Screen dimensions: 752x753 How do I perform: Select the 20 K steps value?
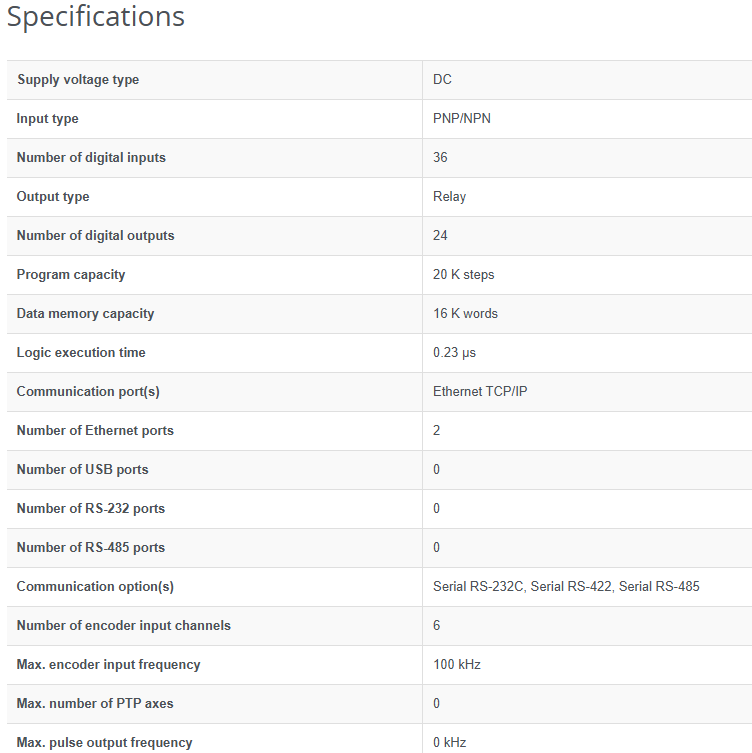tap(464, 275)
